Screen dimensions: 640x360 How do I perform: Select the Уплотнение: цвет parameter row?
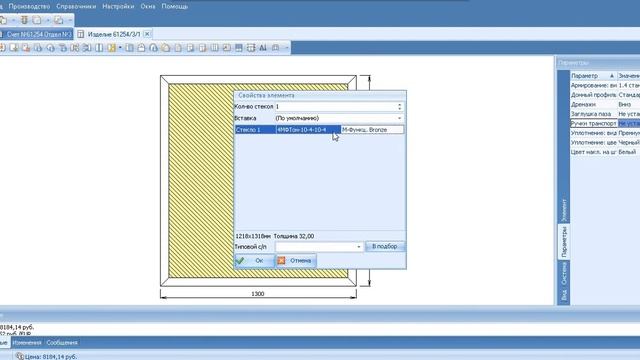tap(605, 142)
